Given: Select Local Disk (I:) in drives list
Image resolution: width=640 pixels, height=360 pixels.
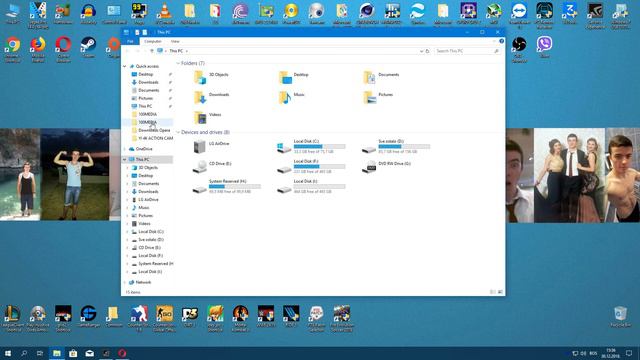Looking at the screenshot, I should [x=311, y=186].
